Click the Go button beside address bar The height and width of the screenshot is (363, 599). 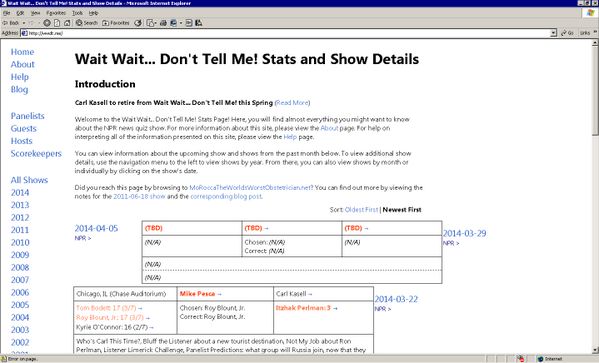[x=567, y=33]
